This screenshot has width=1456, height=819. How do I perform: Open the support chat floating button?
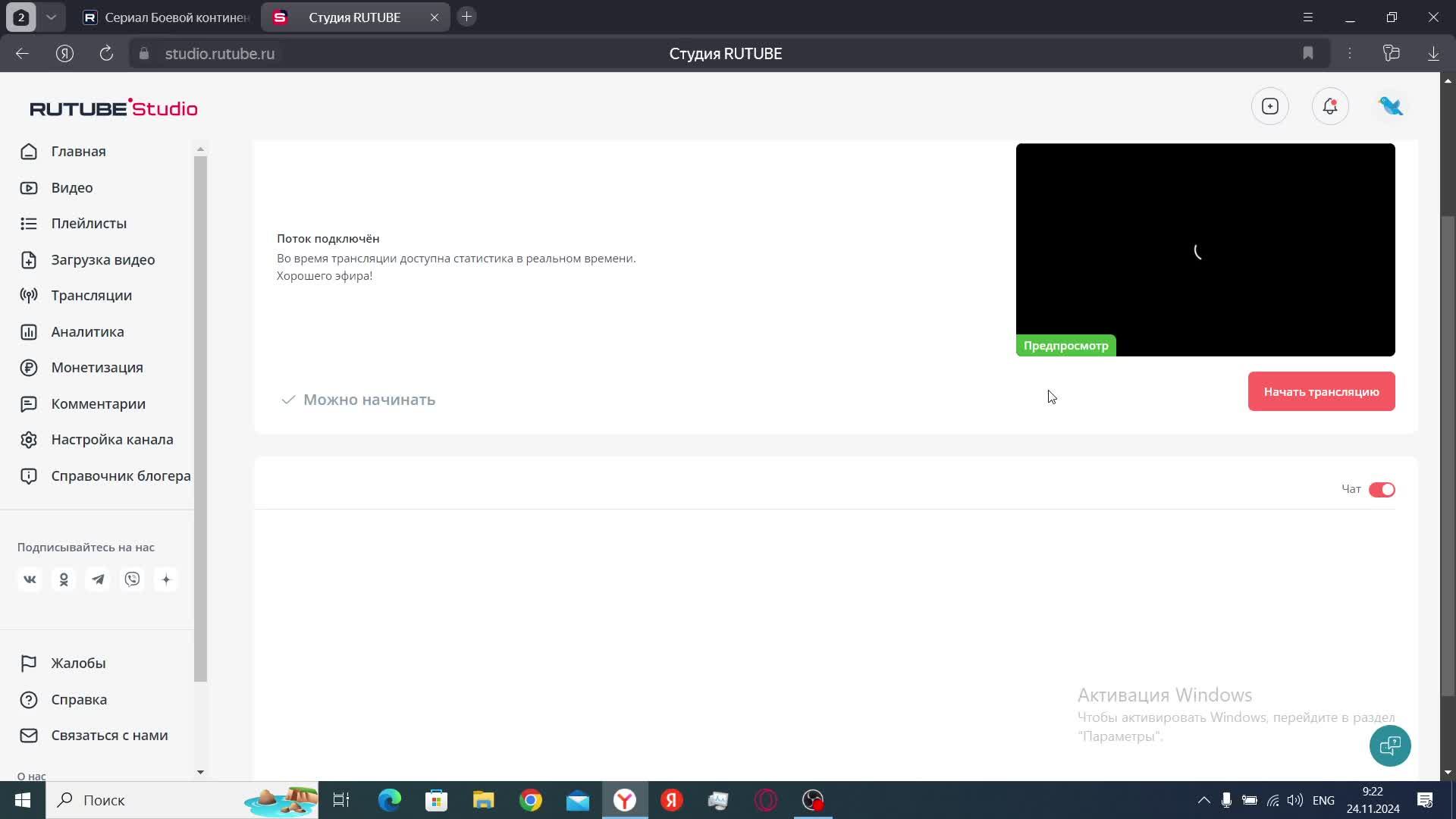(x=1390, y=746)
